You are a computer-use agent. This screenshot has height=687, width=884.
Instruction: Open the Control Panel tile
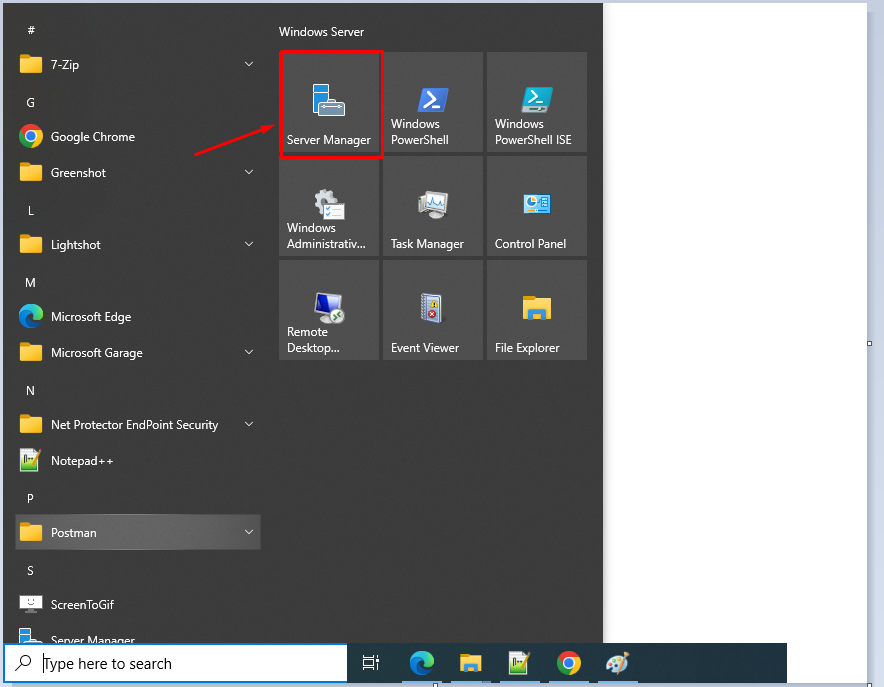pyautogui.click(x=537, y=208)
